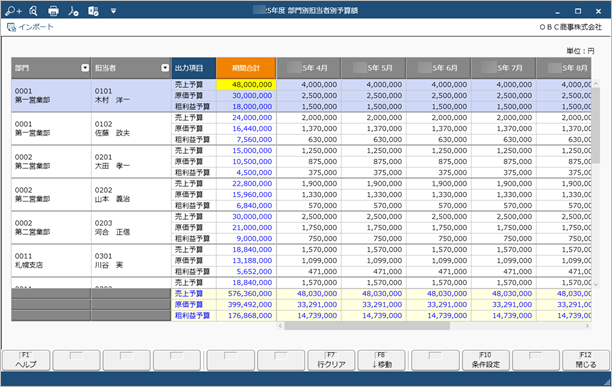Image resolution: width=612 pixels, height=387 pixels.
Task: Click the horizontal scrollbar right arrow
Action: [587, 326]
